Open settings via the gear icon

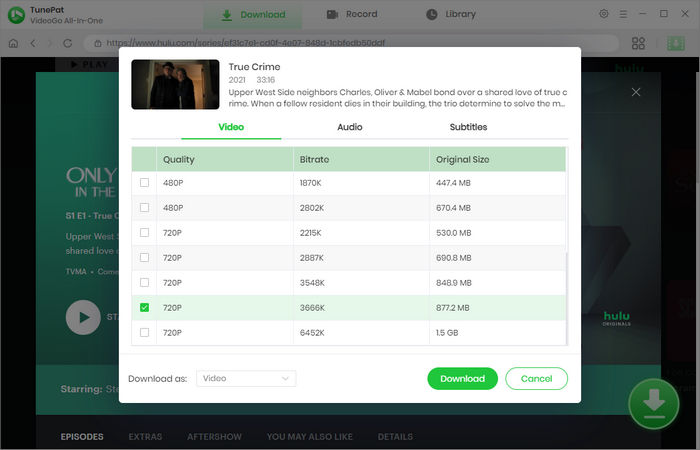[x=604, y=14]
